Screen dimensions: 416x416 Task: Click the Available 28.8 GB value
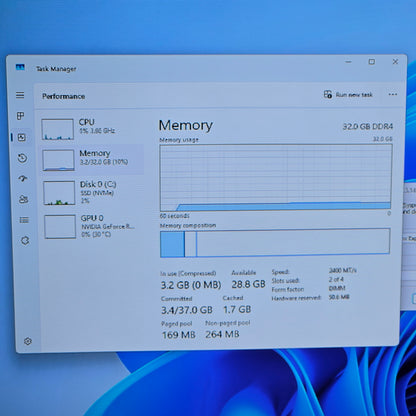(x=248, y=284)
